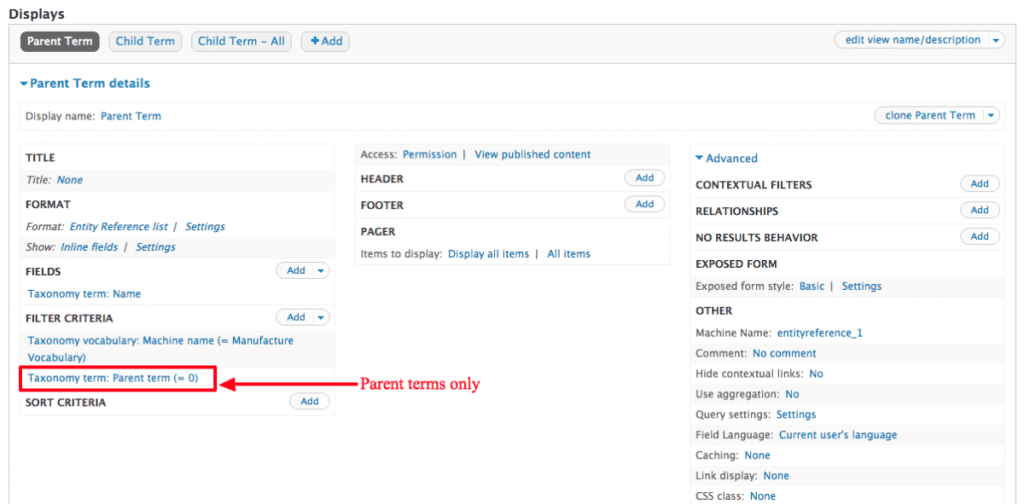Add a new sort criteria
Image resolution: width=1024 pixels, height=504 pixels.
coord(309,401)
